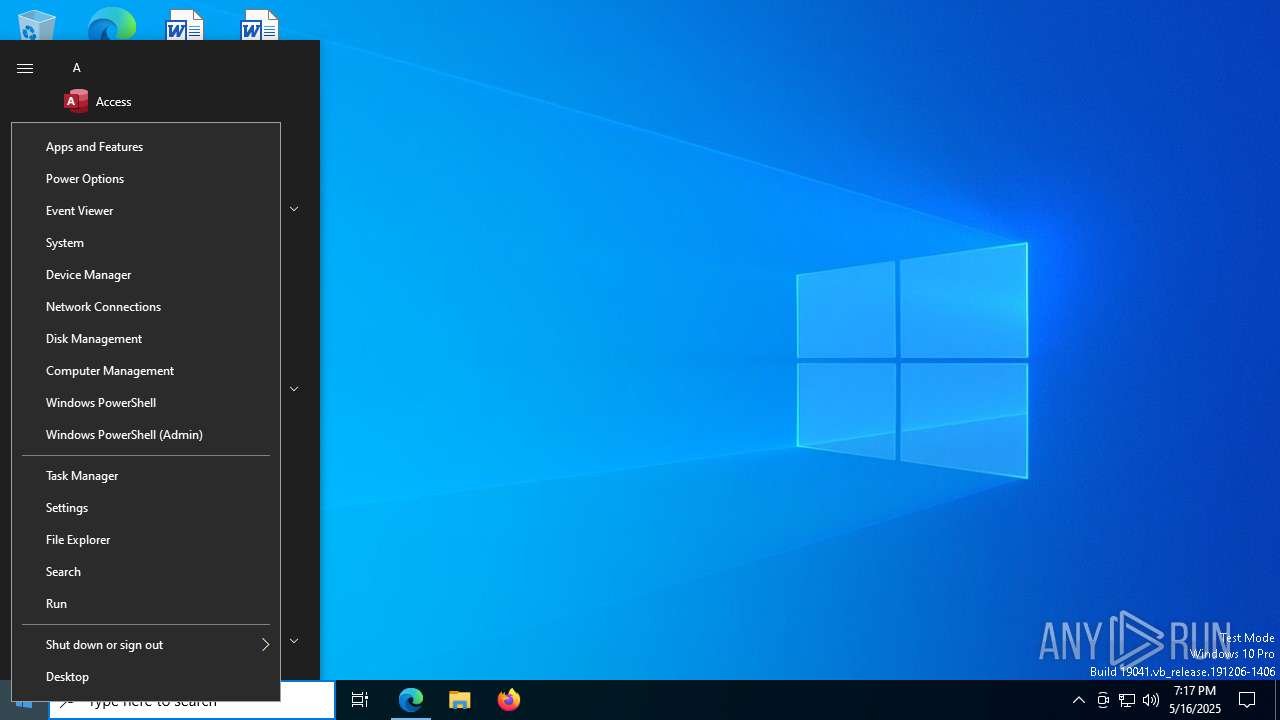
Task: Open the Microsoft Edge desktop shortcut
Action: pyautogui.click(x=111, y=24)
